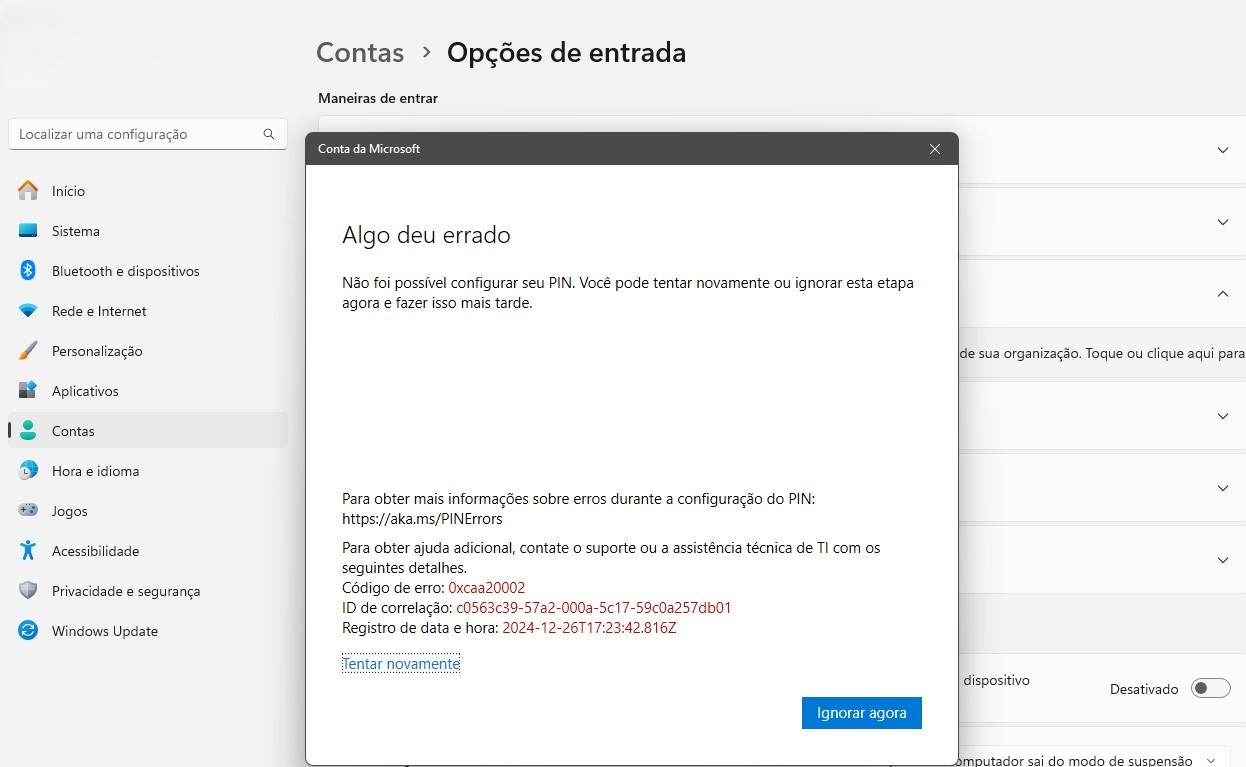The image size is (1246, 767).
Task: Click Ignorar agora button
Action: tap(861, 713)
